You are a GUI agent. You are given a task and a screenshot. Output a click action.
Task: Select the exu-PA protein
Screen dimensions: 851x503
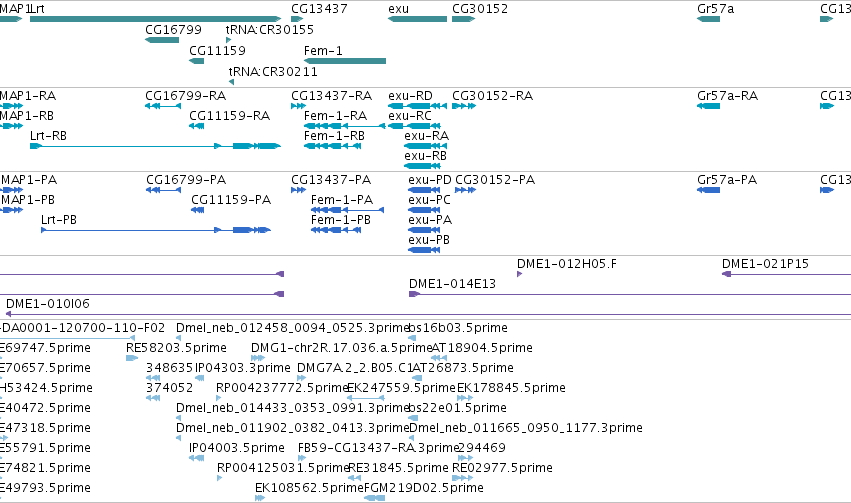[424, 230]
